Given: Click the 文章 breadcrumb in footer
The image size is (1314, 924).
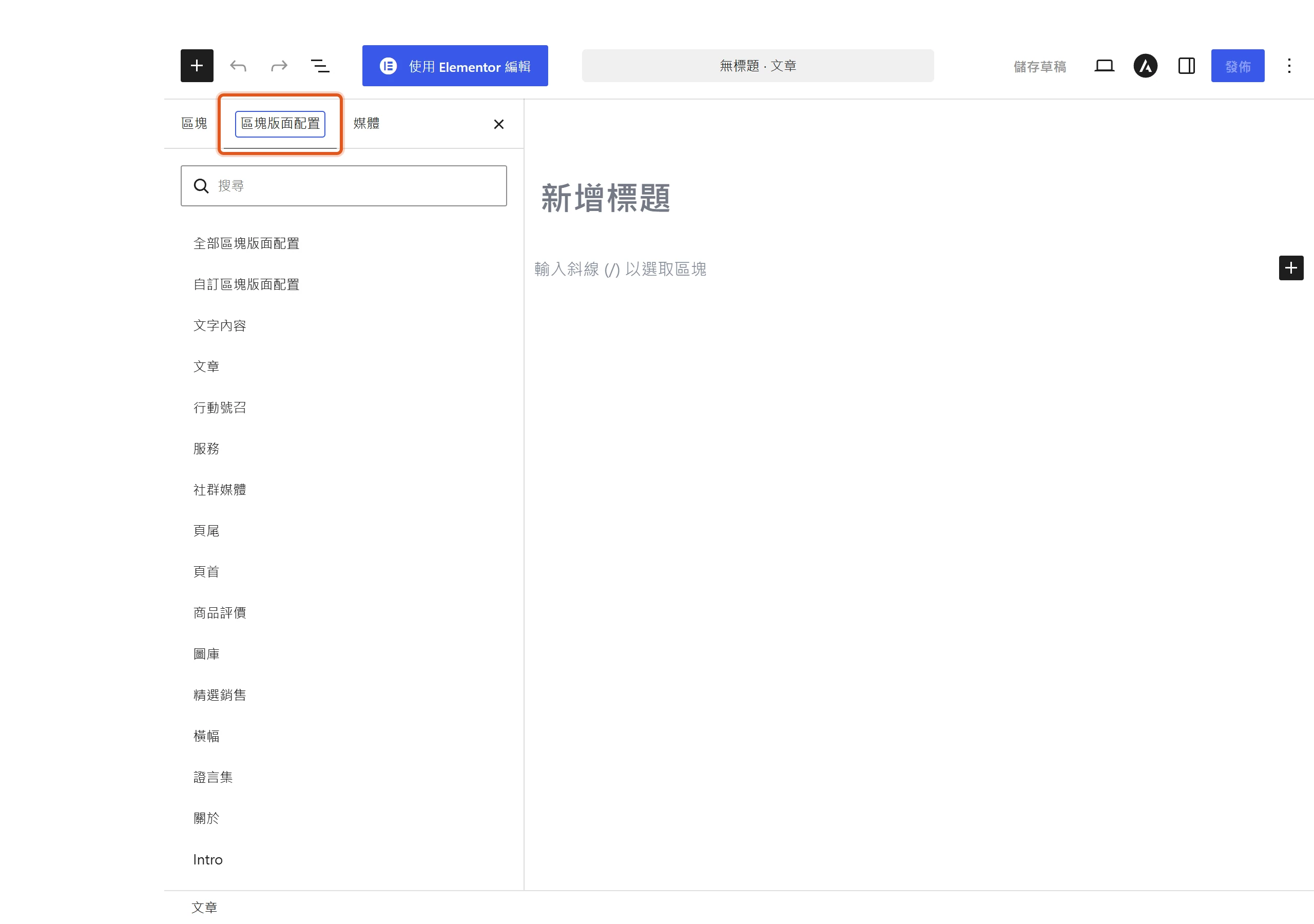Looking at the screenshot, I should pos(204,908).
